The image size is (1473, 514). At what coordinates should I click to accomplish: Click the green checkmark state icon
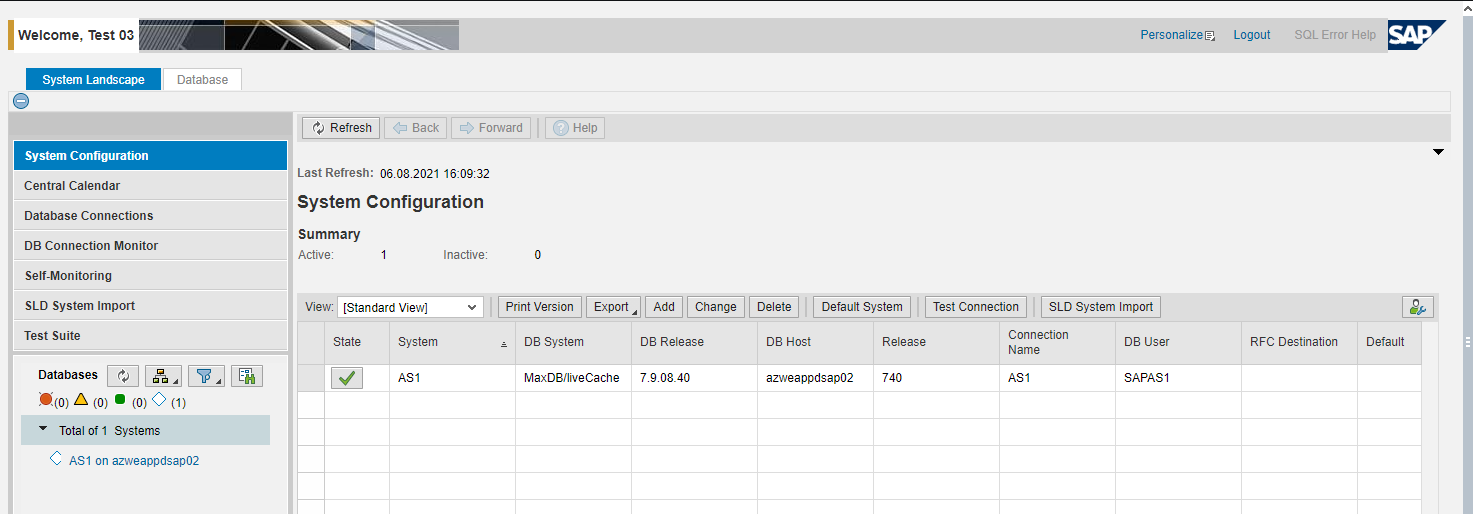coord(347,378)
